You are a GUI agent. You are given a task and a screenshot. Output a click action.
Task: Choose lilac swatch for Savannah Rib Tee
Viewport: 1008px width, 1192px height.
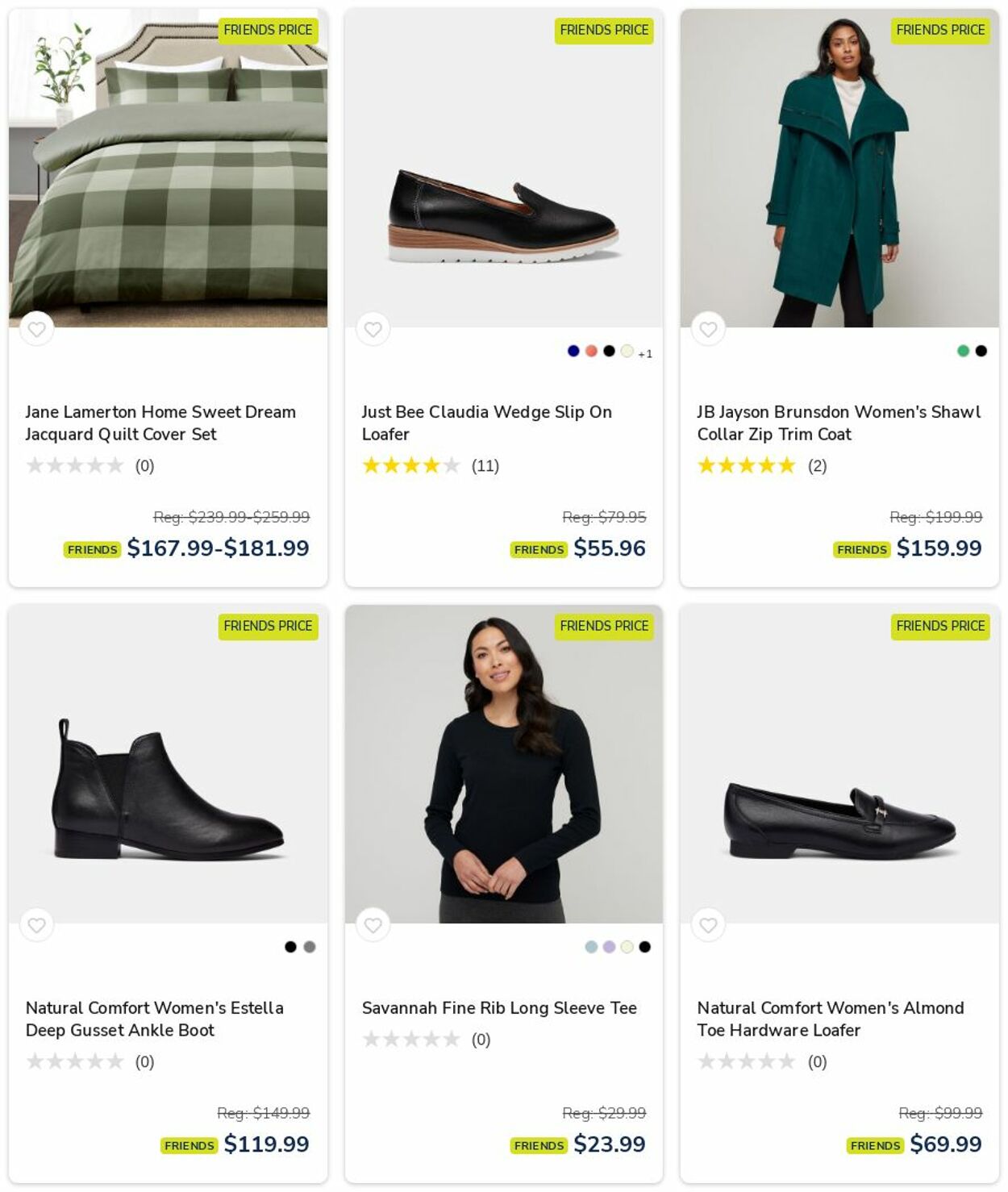click(x=609, y=947)
